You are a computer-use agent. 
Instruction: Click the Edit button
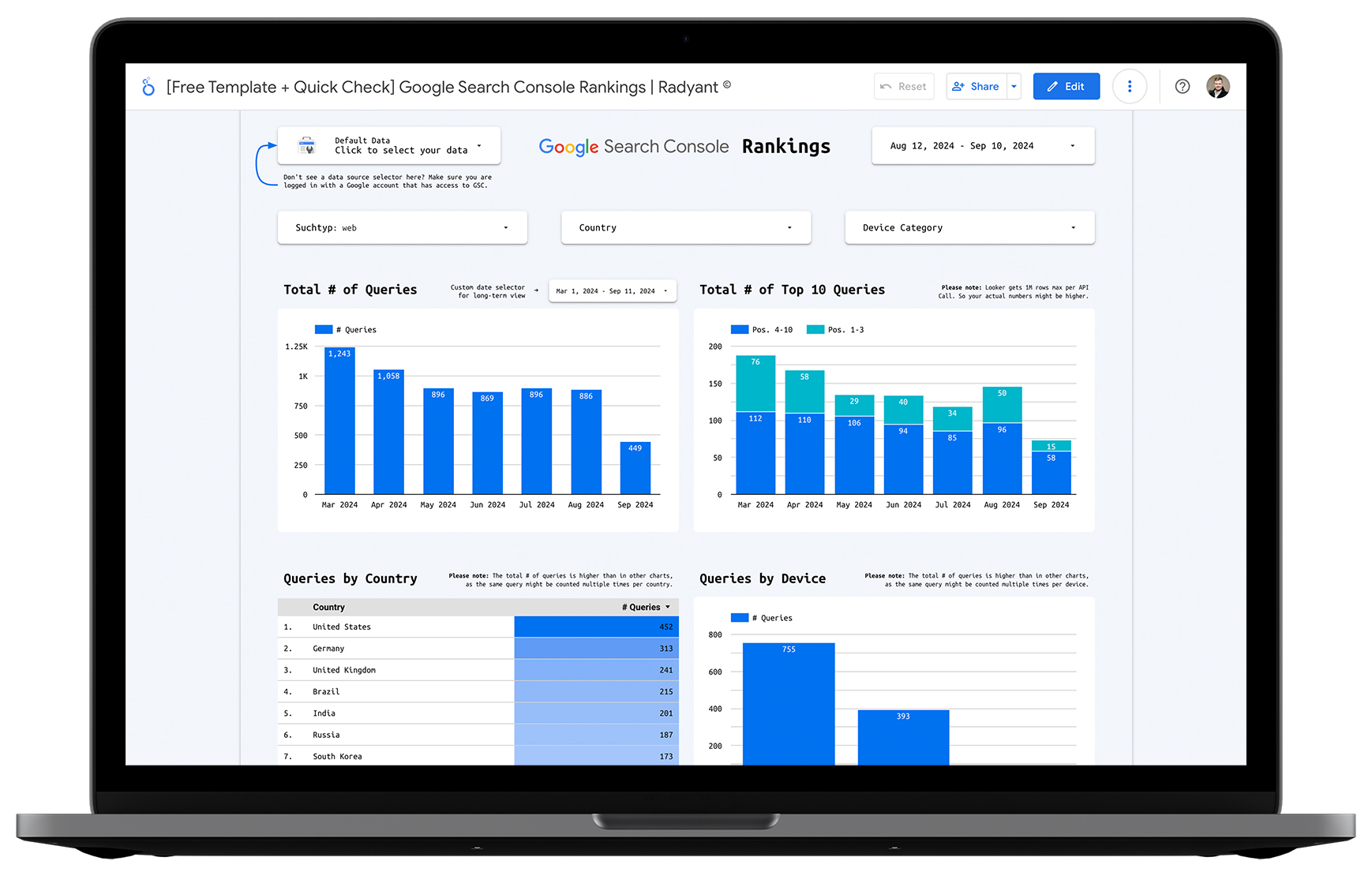(1066, 87)
